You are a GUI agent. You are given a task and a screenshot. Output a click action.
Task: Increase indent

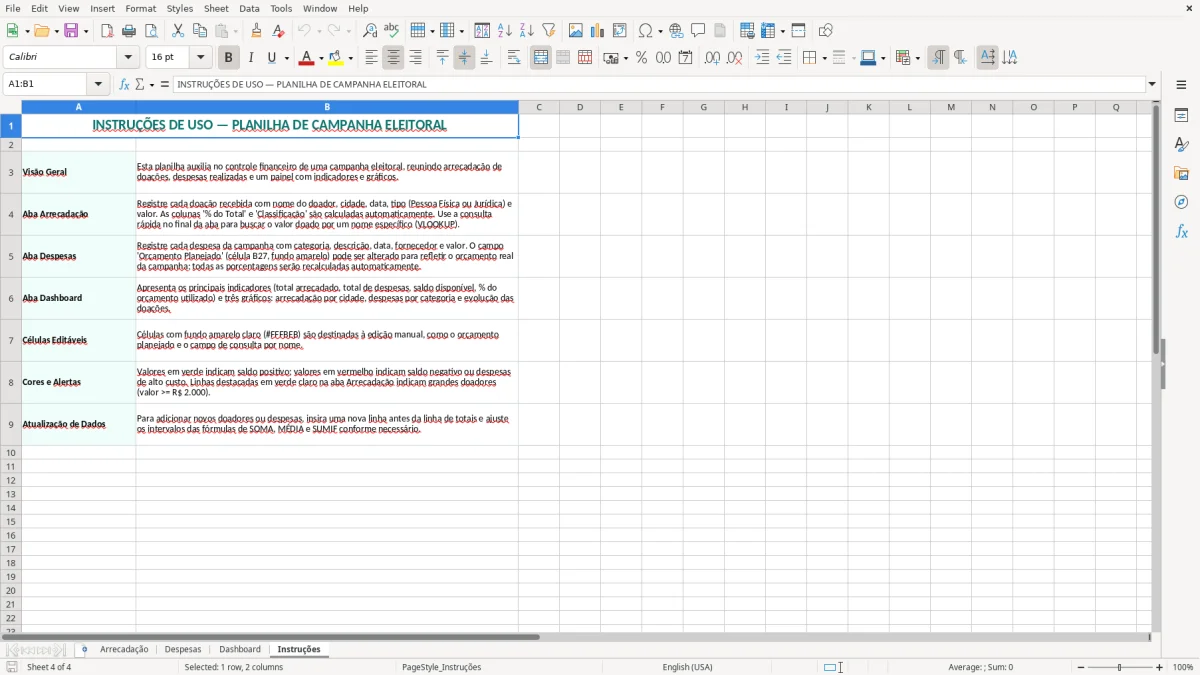762,58
